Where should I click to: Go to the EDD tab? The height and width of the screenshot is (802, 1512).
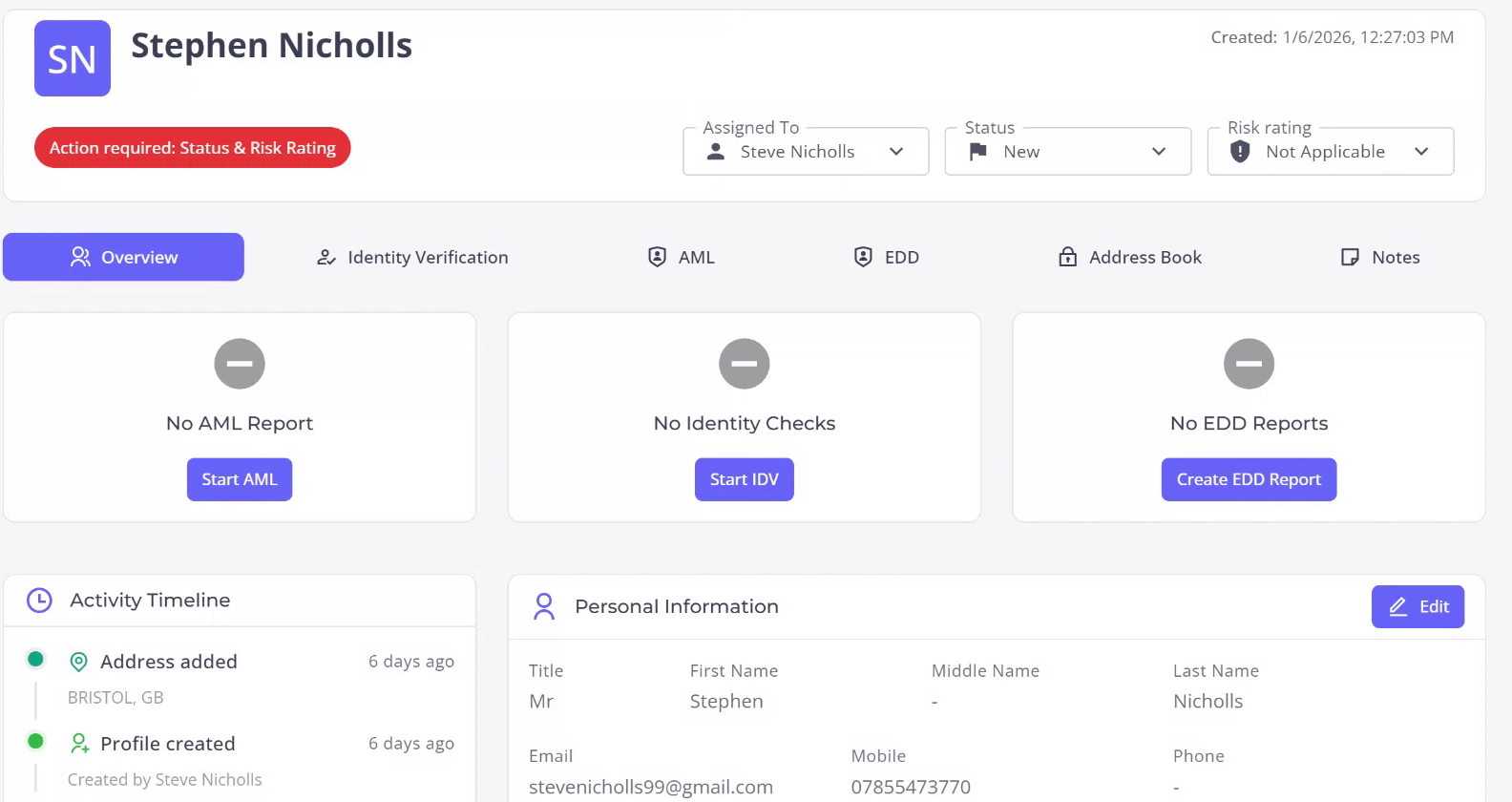pyautogui.click(x=887, y=257)
